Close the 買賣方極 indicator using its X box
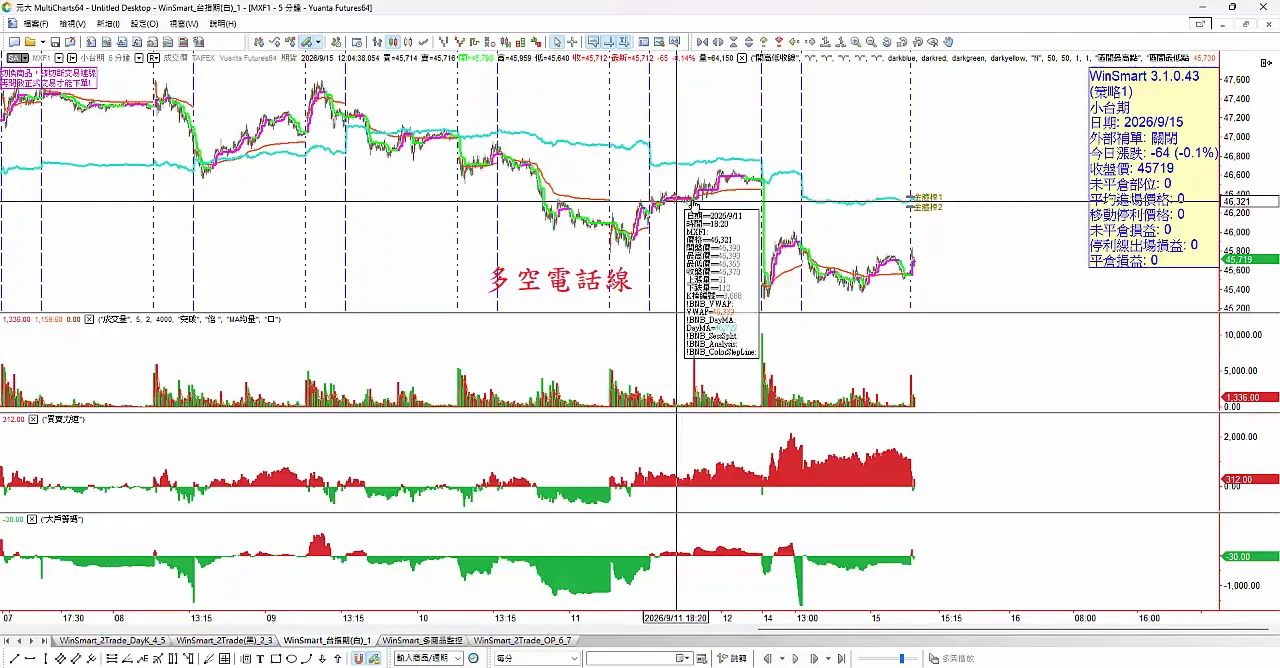This screenshot has width=1280, height=668. click(x=33, y=419)
